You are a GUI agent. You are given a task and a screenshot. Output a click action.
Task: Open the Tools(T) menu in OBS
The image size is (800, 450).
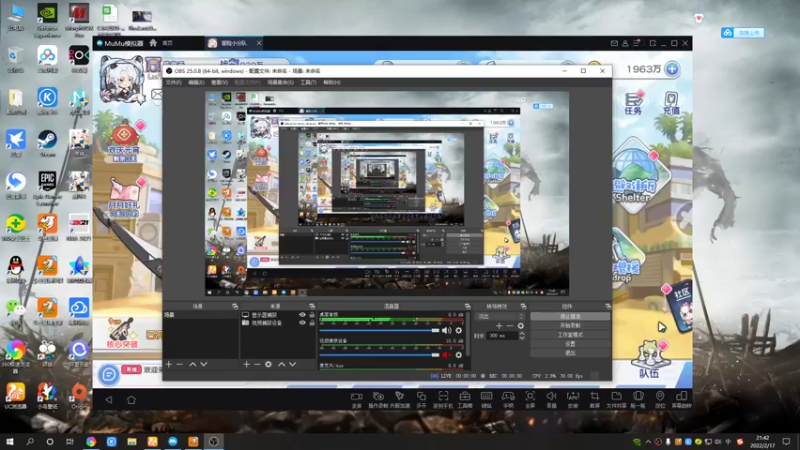(x=308, y=82)
